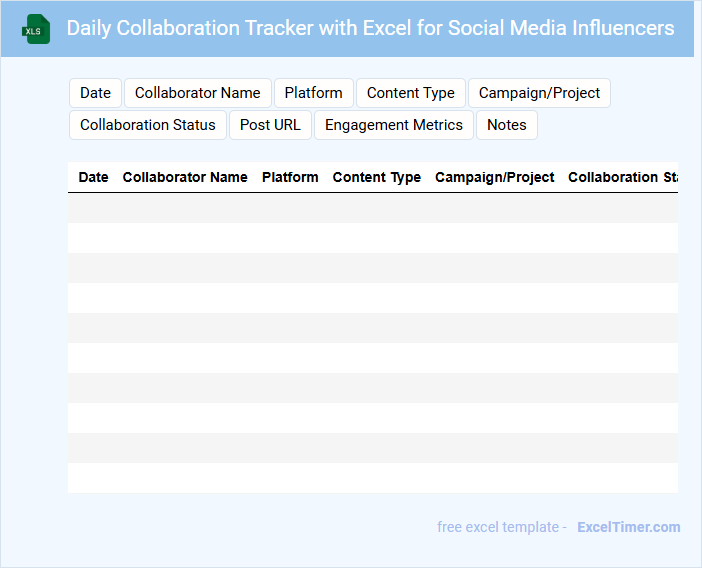702x568 pixels.
Task: Select the Collaborator Name tag chip
Action: [197, 93]
